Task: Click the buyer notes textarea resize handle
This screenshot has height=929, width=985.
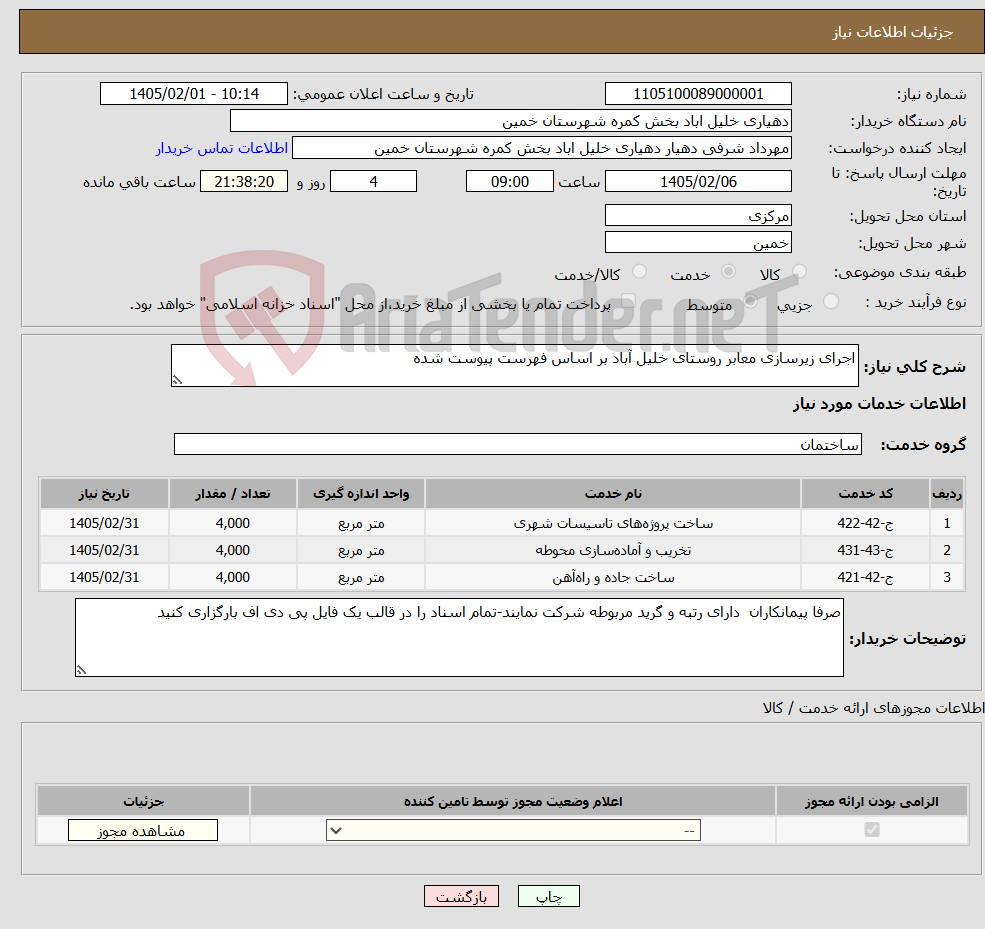Action: 81,670
